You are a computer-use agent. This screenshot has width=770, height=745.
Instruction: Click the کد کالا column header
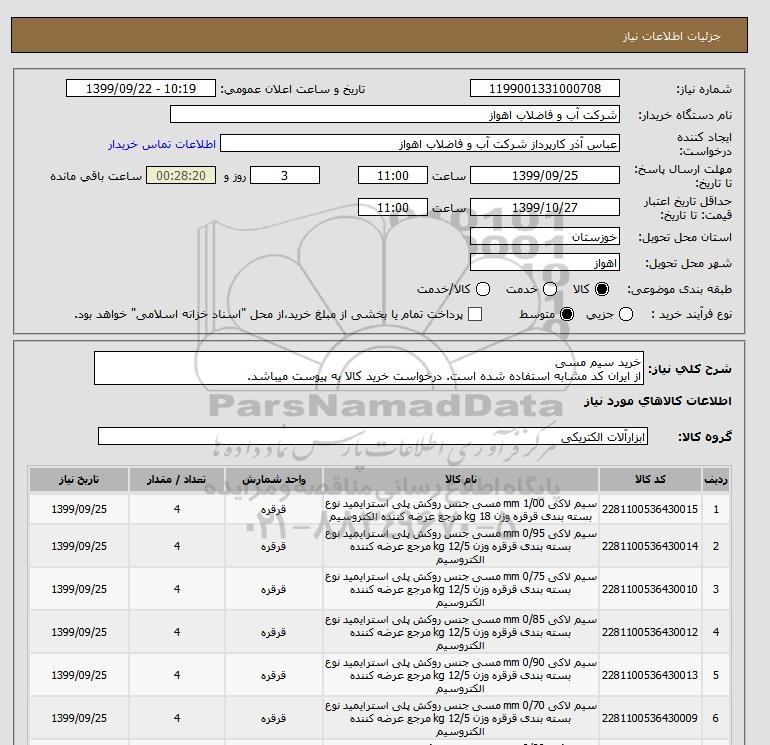pos(650,479)
